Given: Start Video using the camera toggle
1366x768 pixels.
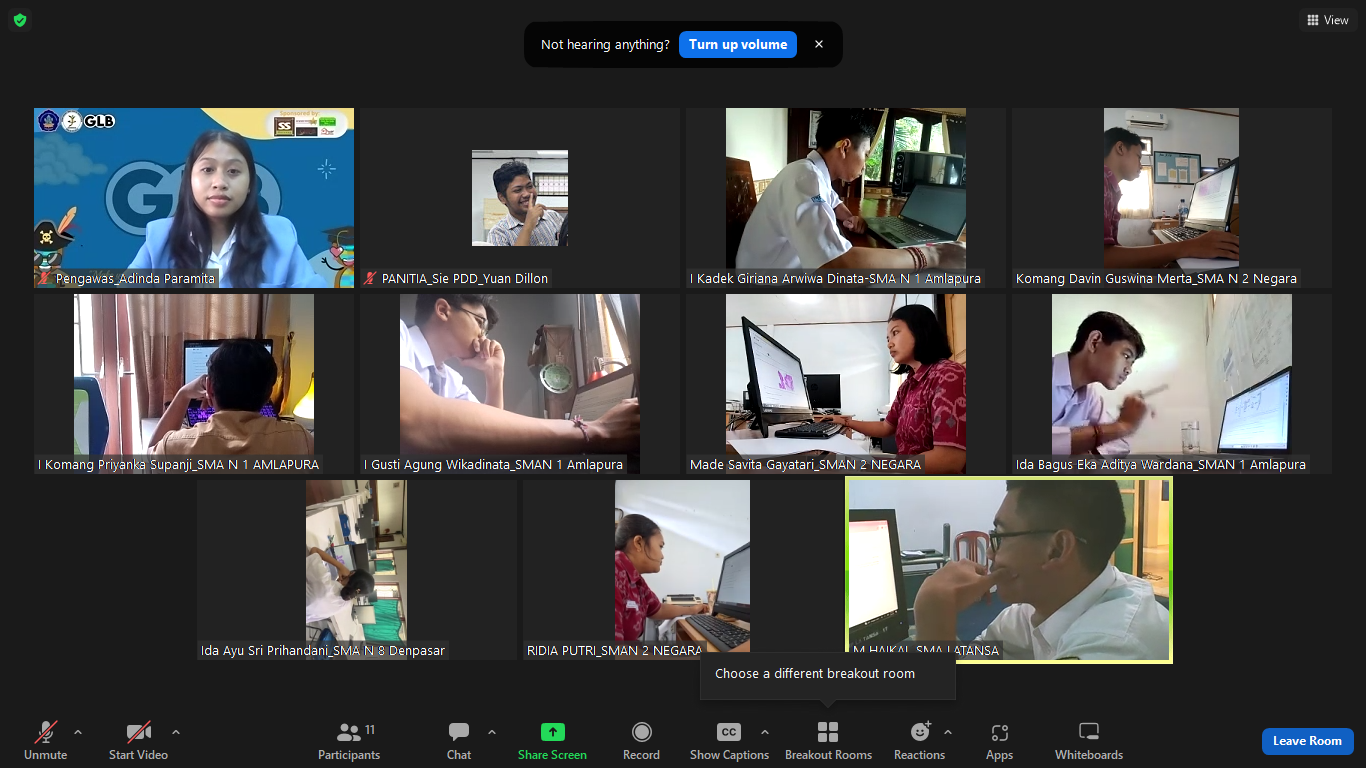Looking at the screenshot, I should [138, 733].
